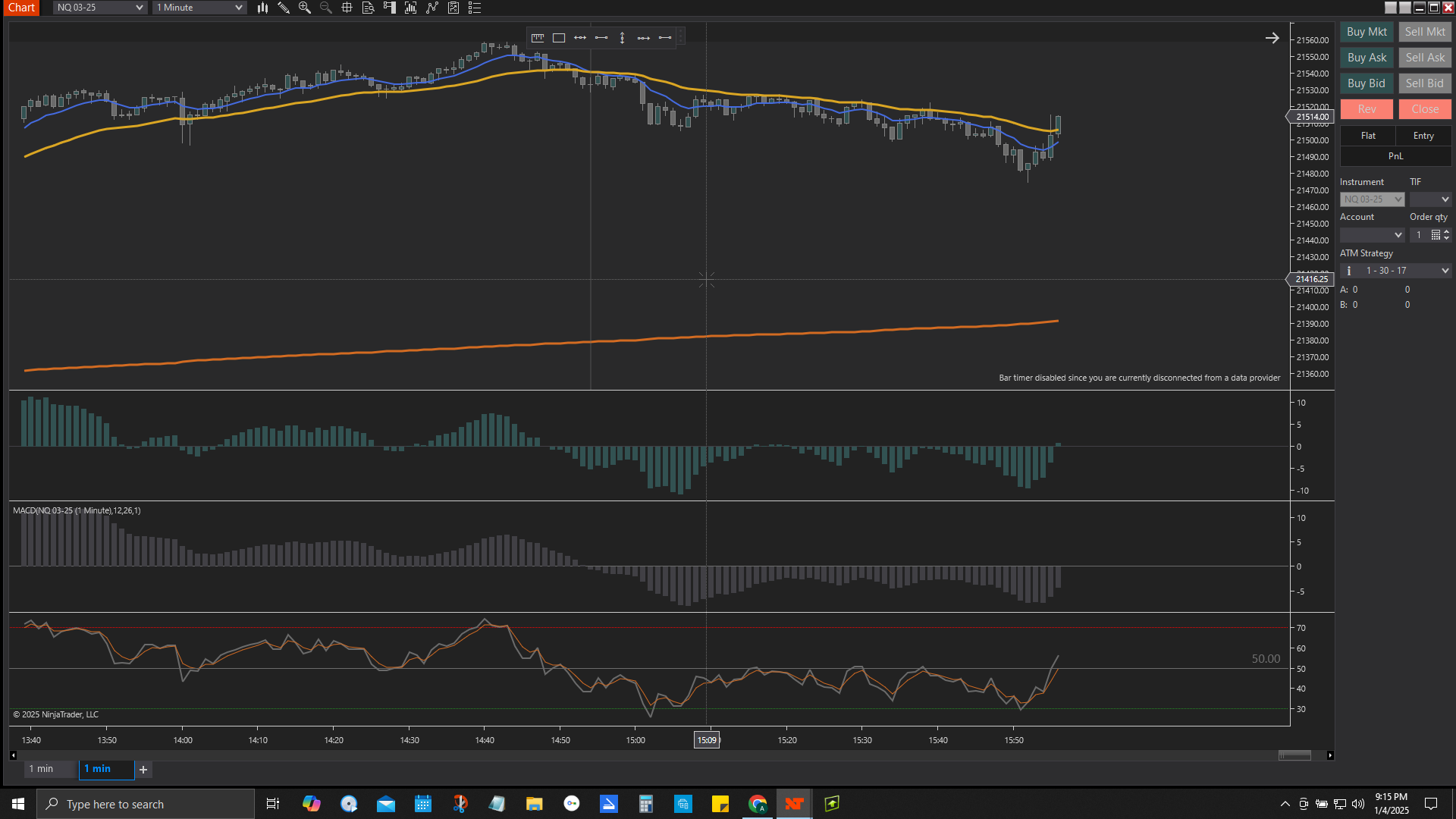Open the data box icon
This screenshot has height=819, width=1456.
pyautogui.click(x=369, y=8)
